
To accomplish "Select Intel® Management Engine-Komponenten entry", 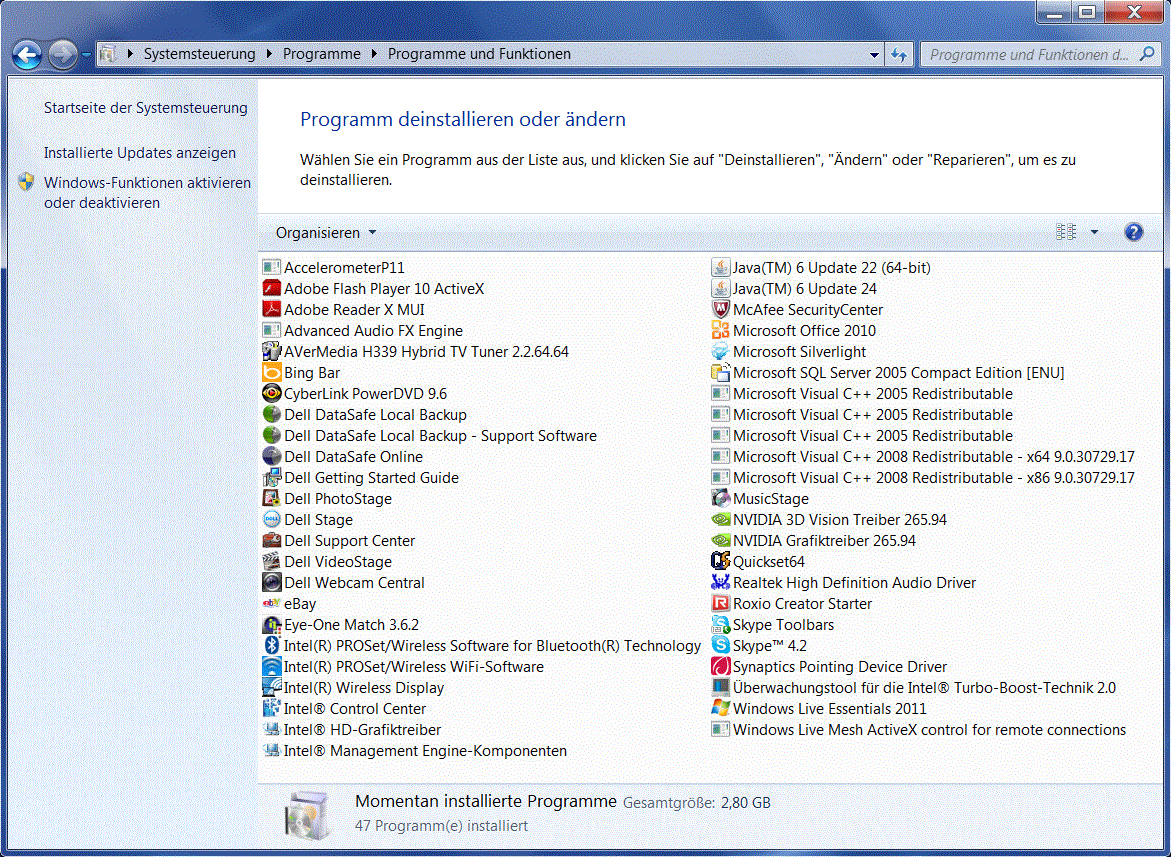I will click(x=414, y=750).
